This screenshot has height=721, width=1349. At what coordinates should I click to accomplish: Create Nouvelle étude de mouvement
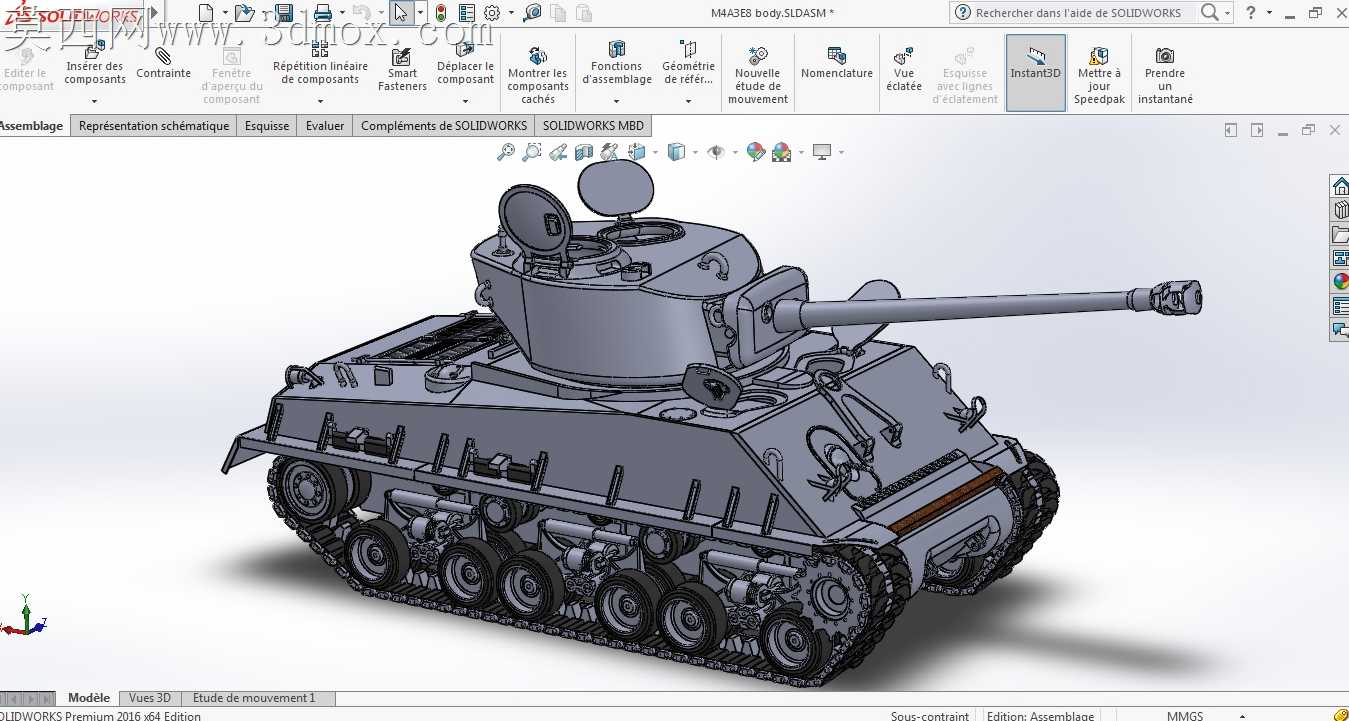[x=758, y=74]
